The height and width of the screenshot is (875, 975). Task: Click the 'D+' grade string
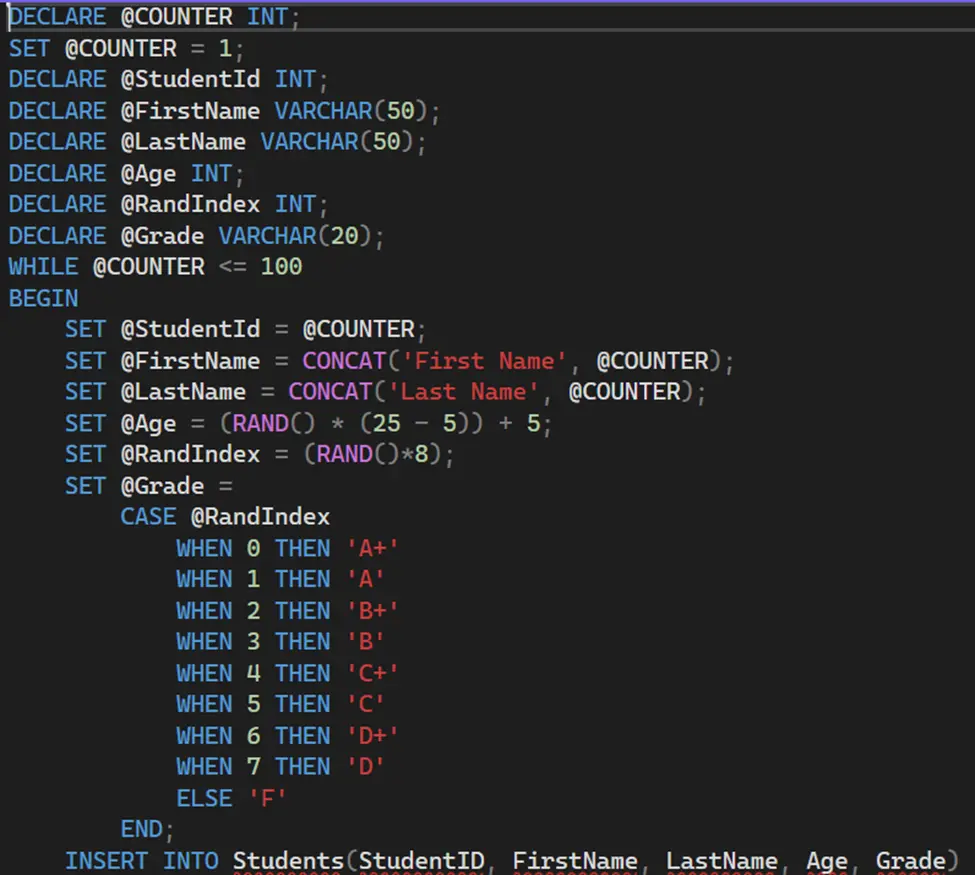click(372, 736)
